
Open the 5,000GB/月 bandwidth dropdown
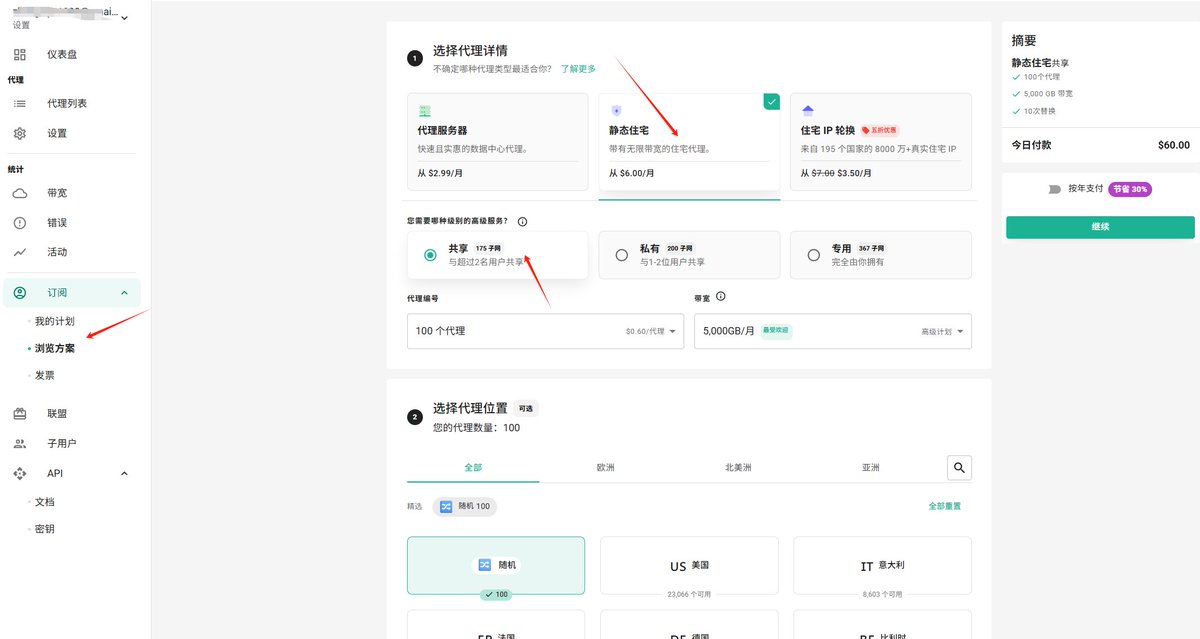point(833,331)
